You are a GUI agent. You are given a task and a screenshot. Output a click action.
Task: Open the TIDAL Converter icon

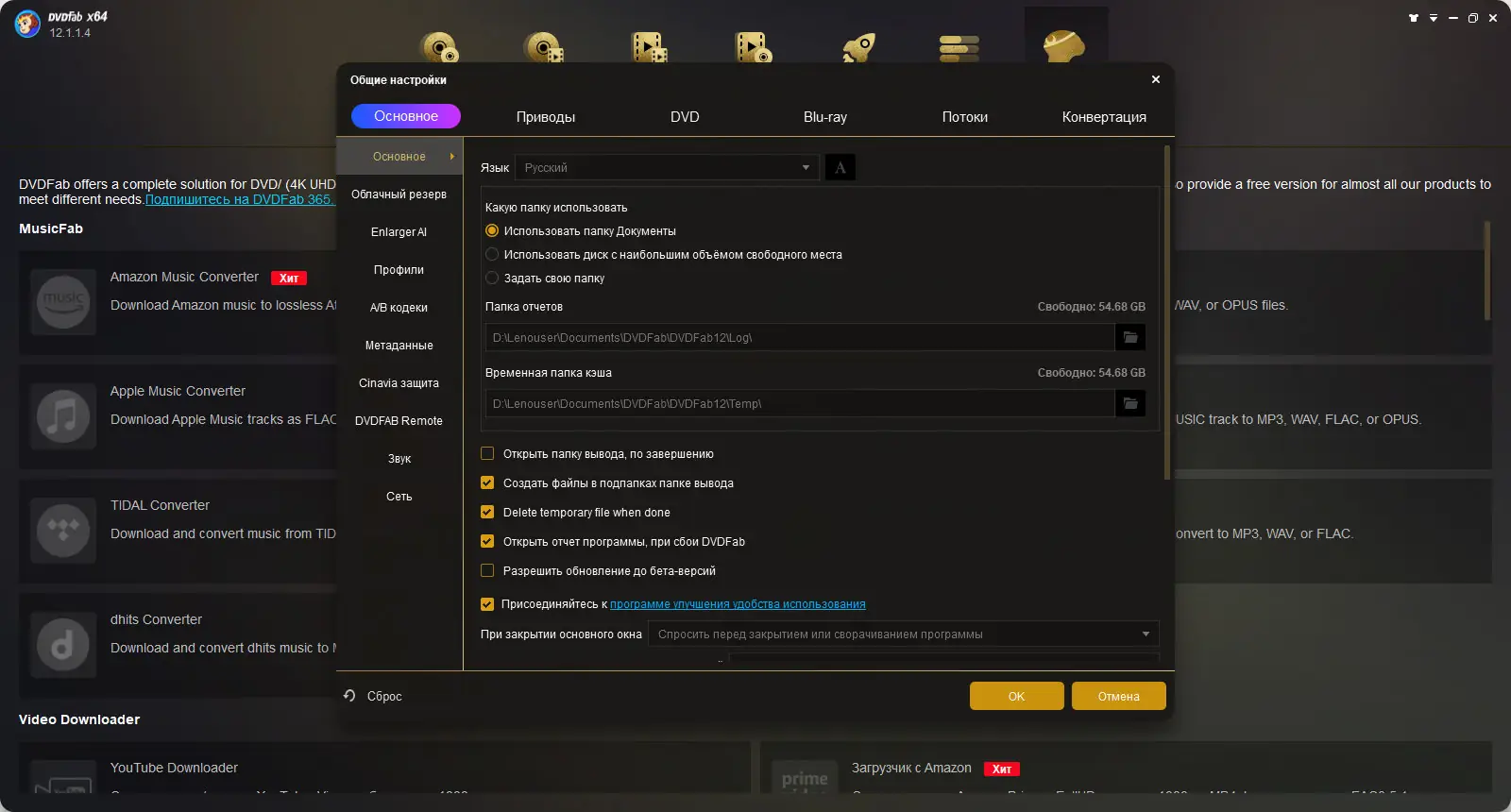(63, 531)
